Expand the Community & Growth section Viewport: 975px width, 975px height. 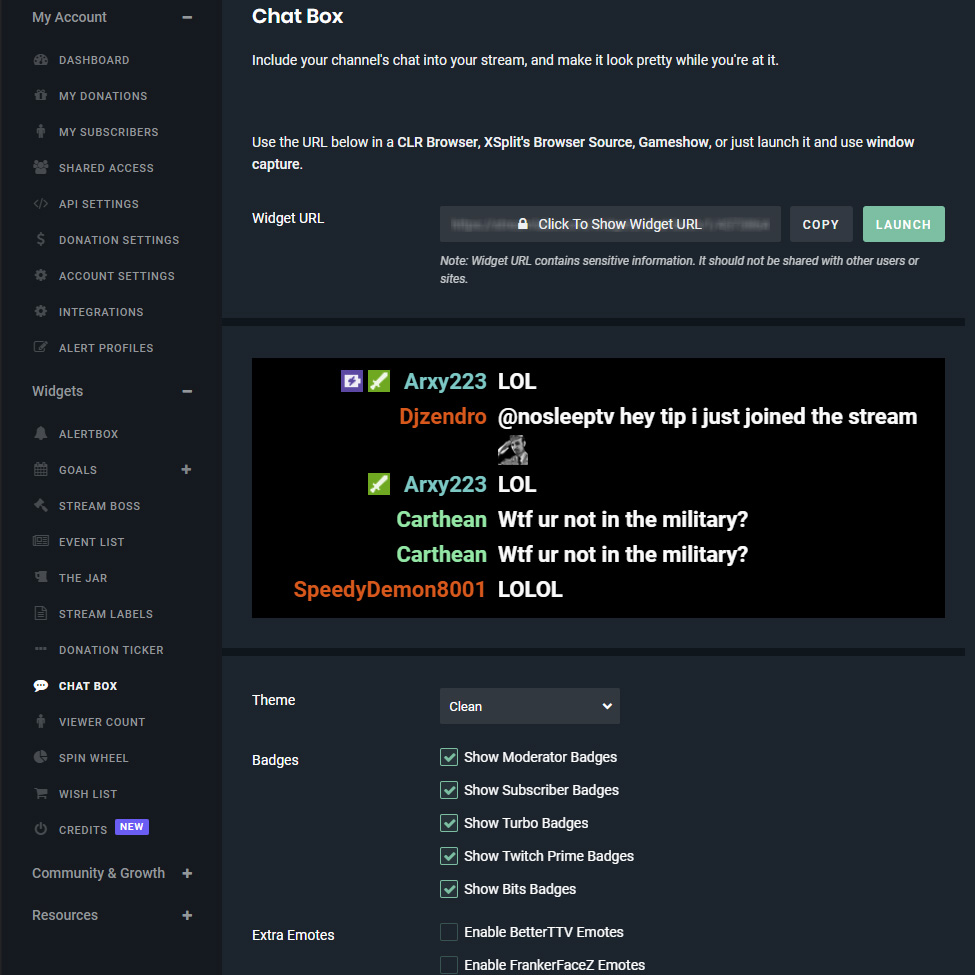pos(187,873)
